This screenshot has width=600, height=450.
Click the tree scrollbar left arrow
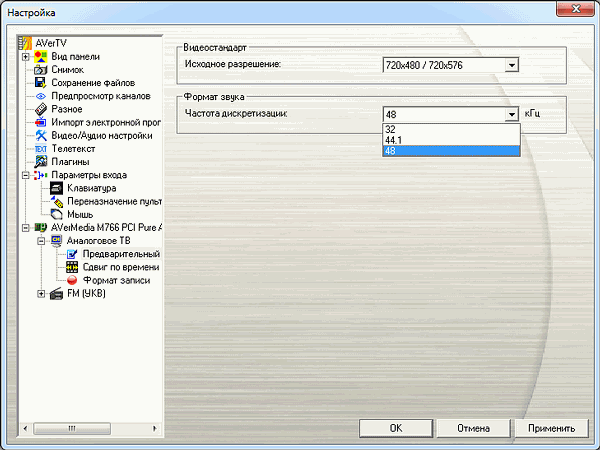pyautogui.click(x=25, y=429)
